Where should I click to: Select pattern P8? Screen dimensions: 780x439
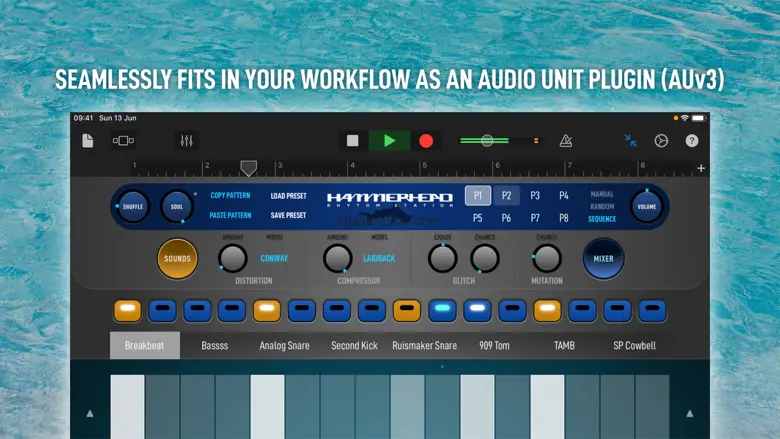564,218
